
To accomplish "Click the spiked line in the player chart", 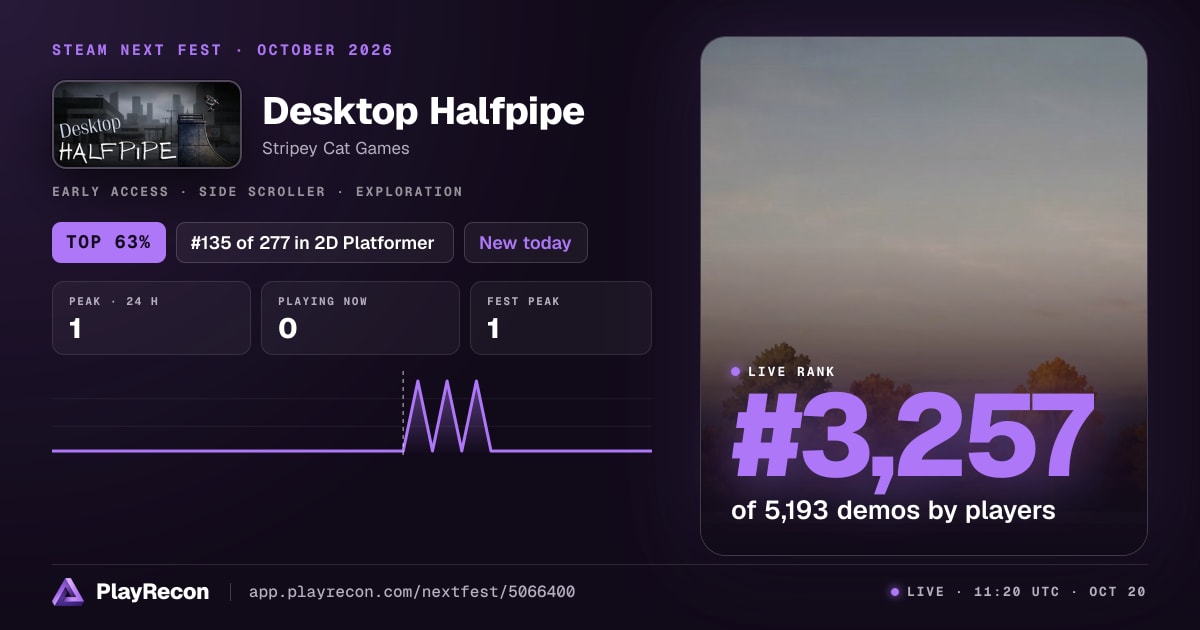I will pos(447,416).
